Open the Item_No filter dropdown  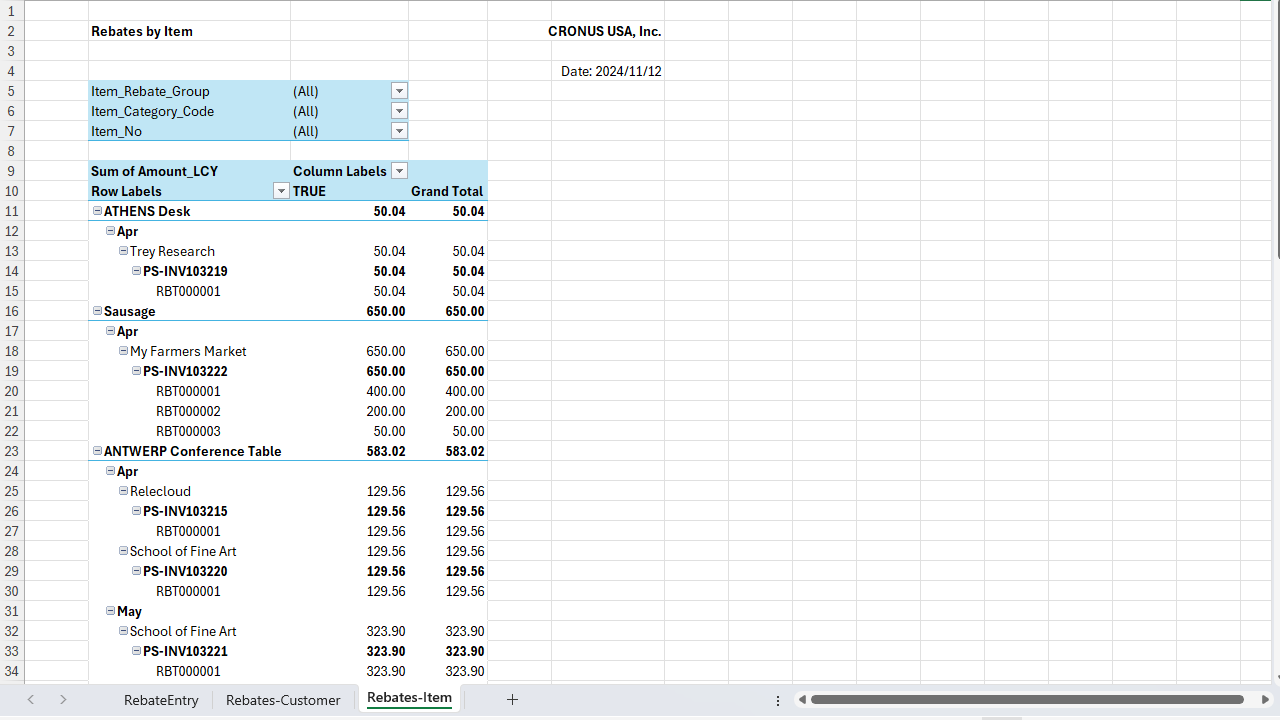pos(400,131)
